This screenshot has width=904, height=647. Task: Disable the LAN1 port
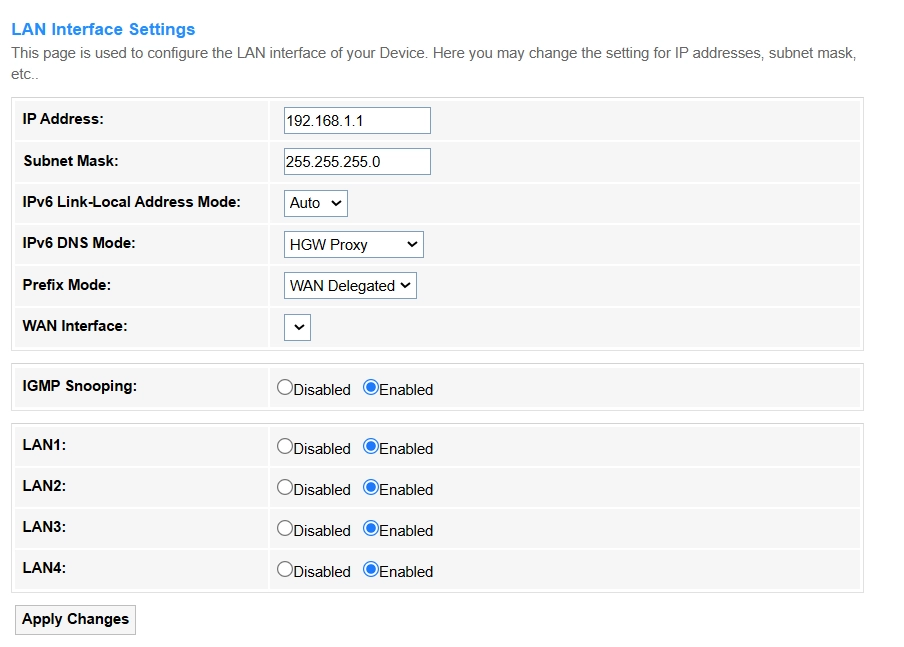pyautogui.click(x=285, y=447)
